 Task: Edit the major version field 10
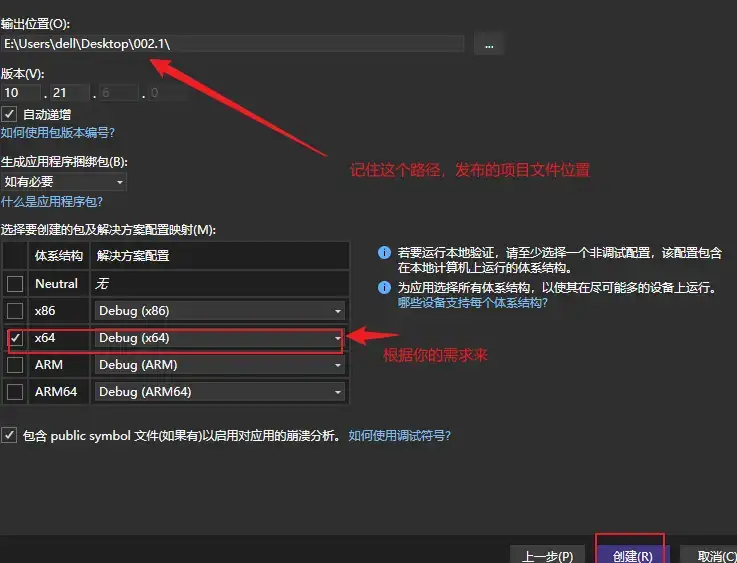[x=21, y=93]
